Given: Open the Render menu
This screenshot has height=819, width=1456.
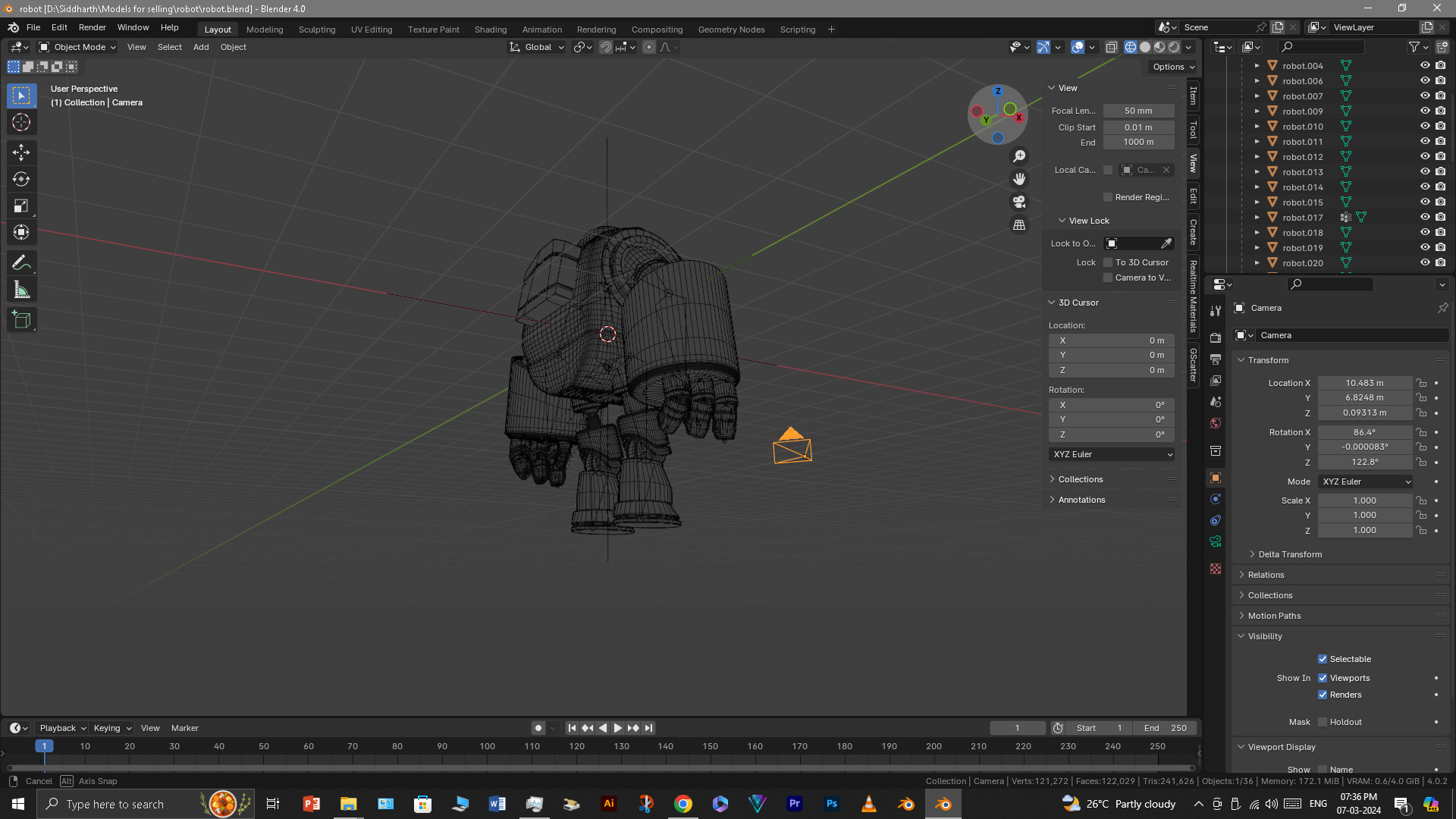Looking at the screenshot, I should [93, 27].
